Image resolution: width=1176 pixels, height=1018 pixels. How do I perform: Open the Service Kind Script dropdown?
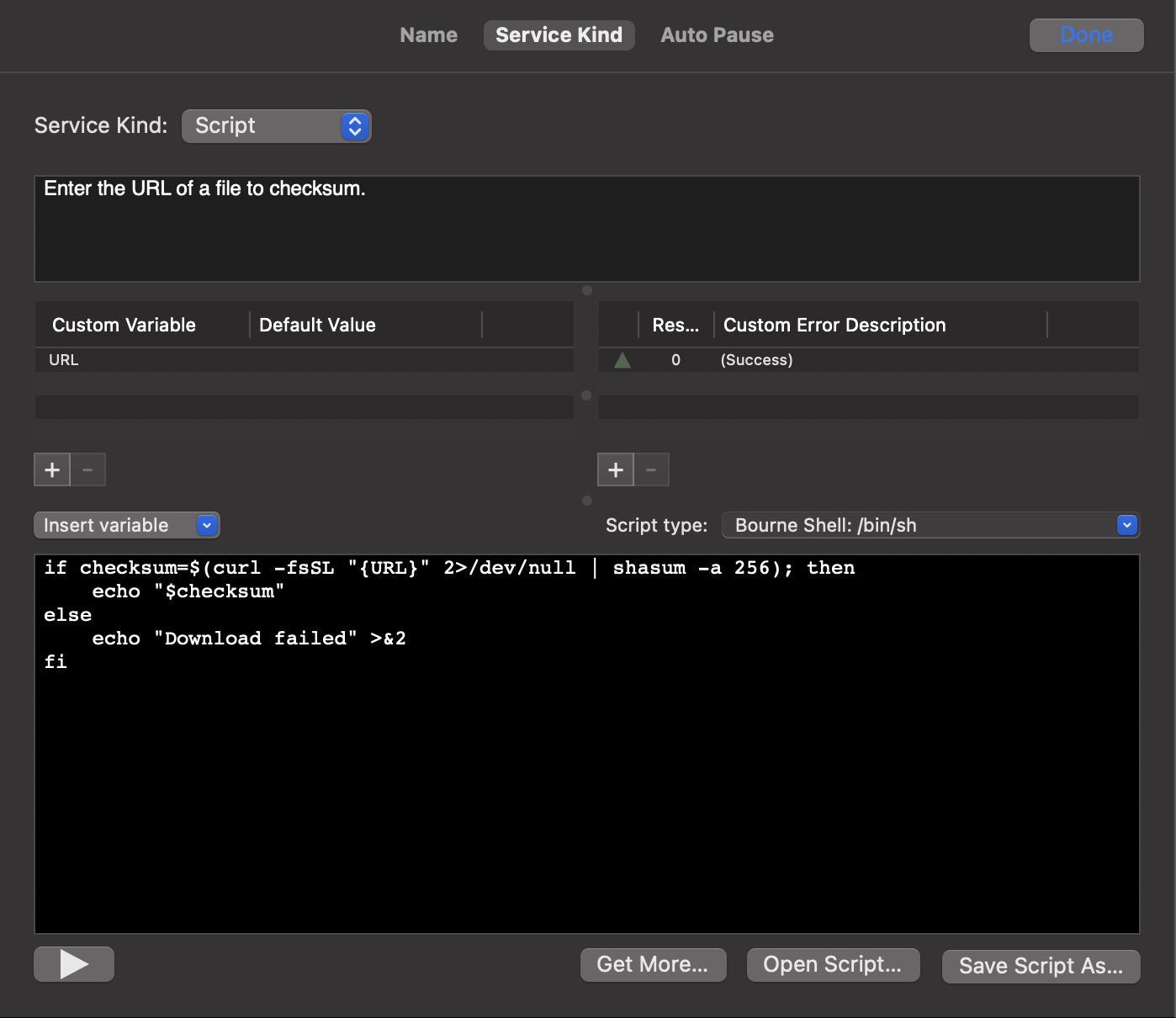click(276, 126)
